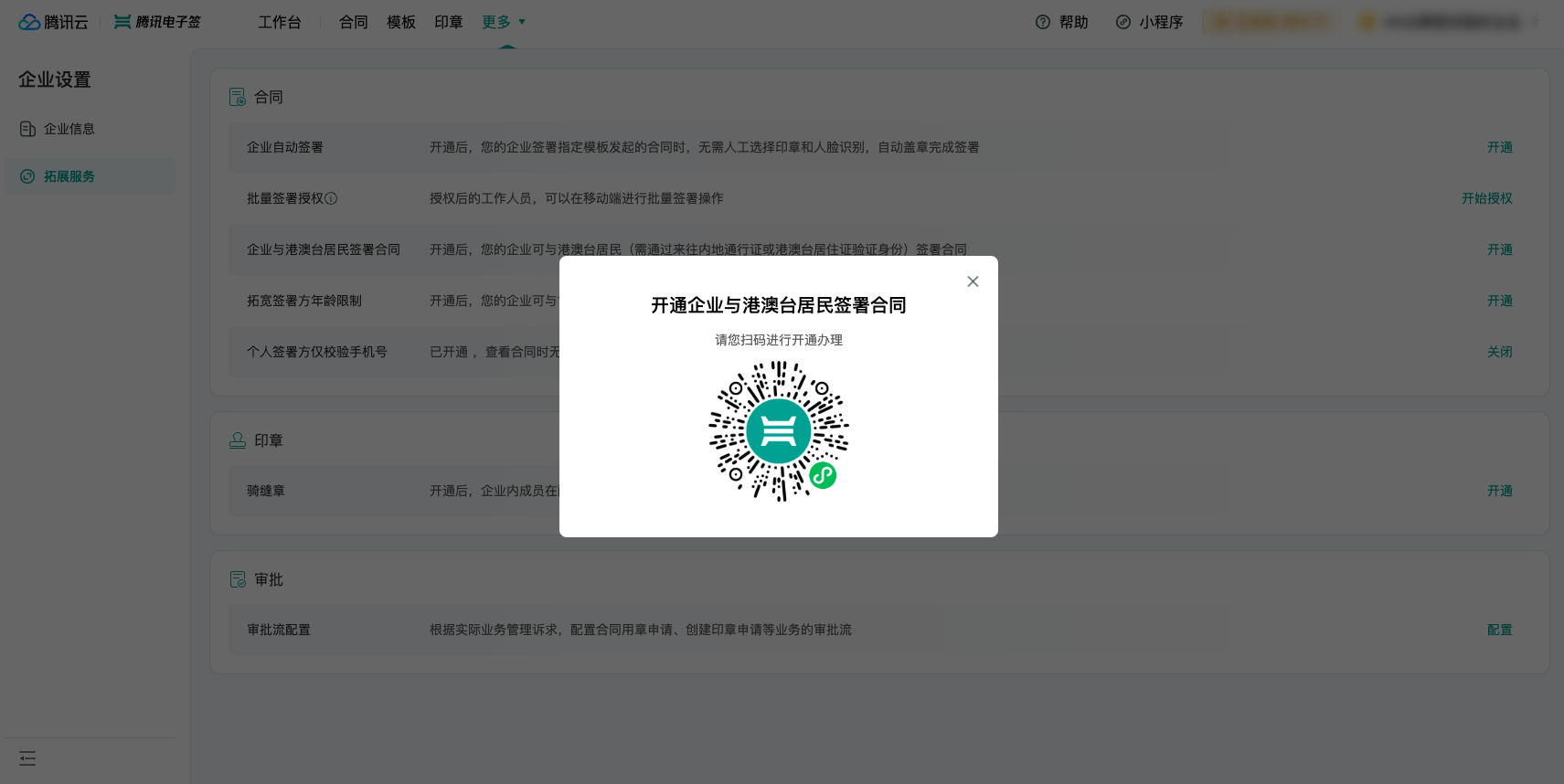The image size is (1564, 784).
Task: Open the 模板 top menu
Action: (401, 22)
